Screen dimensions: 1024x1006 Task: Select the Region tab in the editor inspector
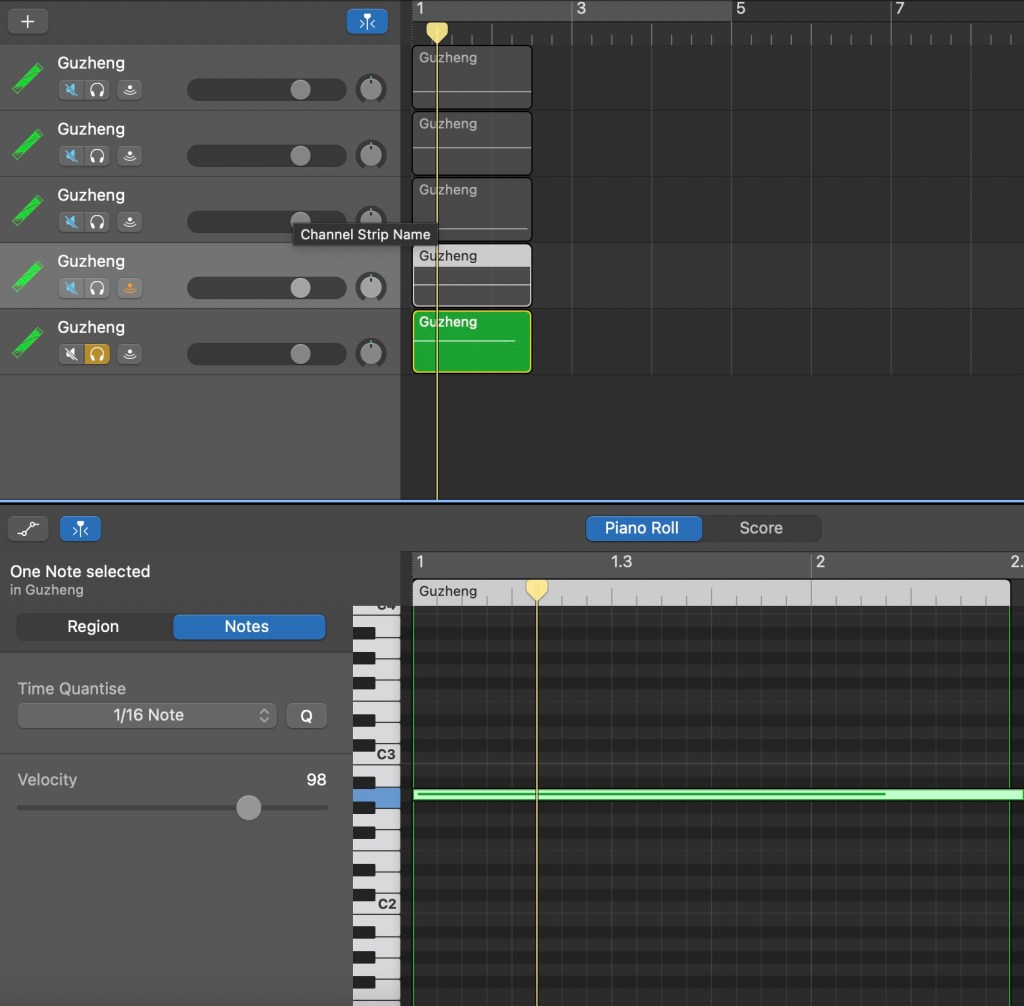[93, 627]
